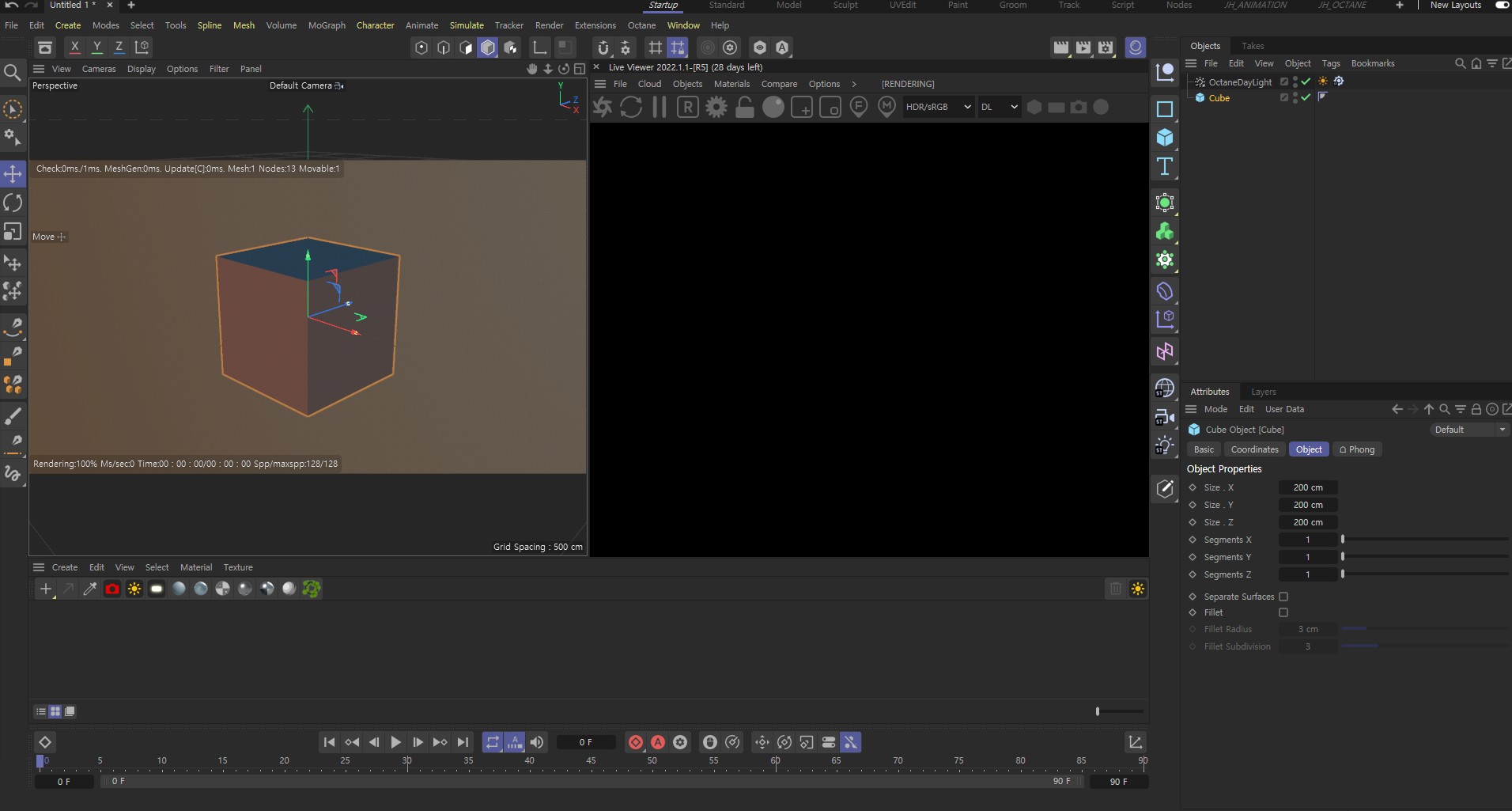Screen dimensions: 1512x811
Task: Click the plus new material icon
Action: click(x=46, y=589)
